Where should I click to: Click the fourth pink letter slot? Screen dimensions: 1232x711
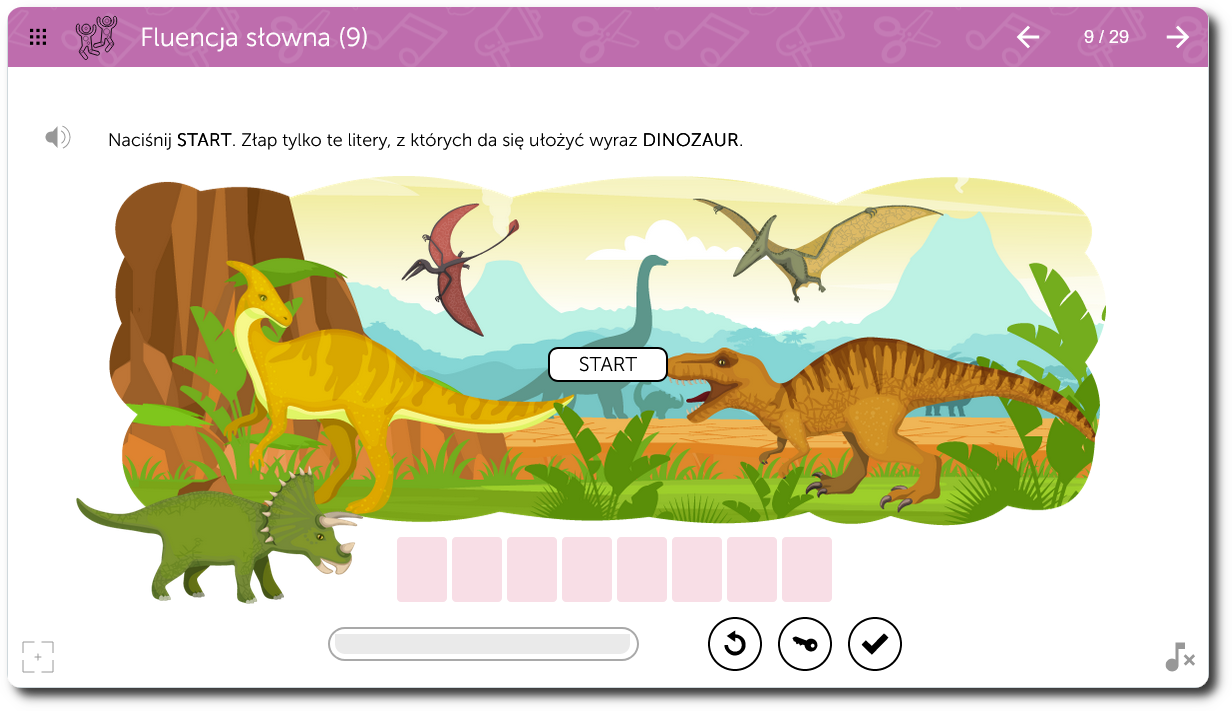(587, 570)
